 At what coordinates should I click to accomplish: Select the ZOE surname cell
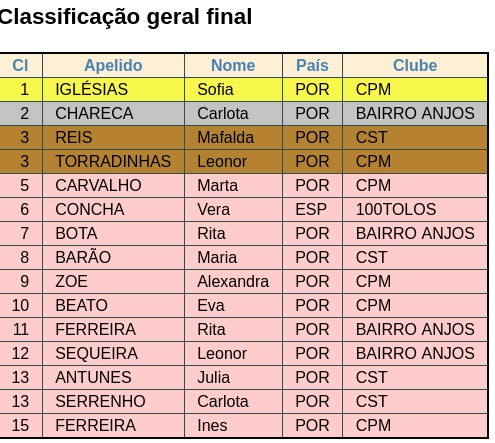click(x=113, y=281)
